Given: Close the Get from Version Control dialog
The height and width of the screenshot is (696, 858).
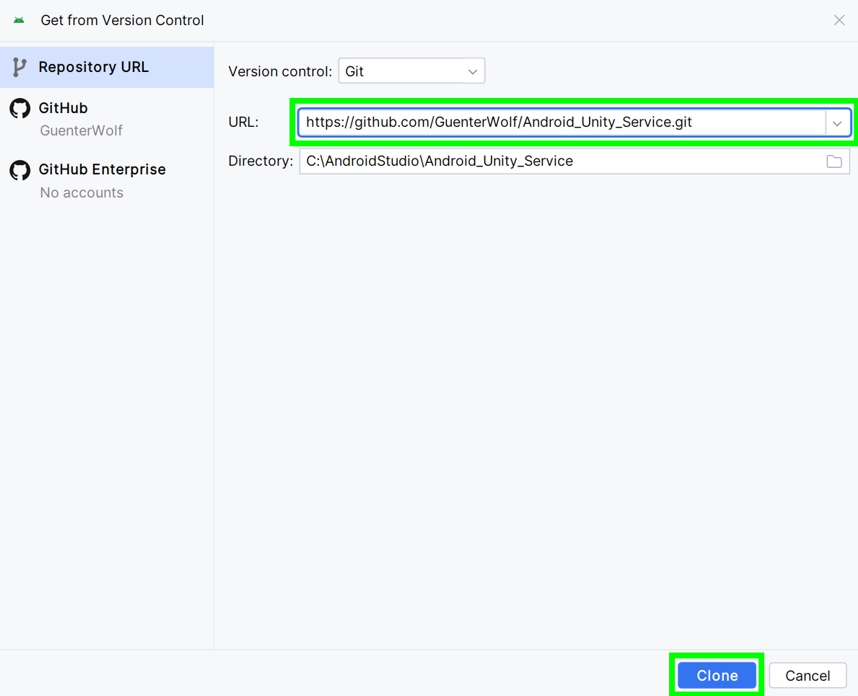Looking at the screenshot, I should tap(839, 20).
